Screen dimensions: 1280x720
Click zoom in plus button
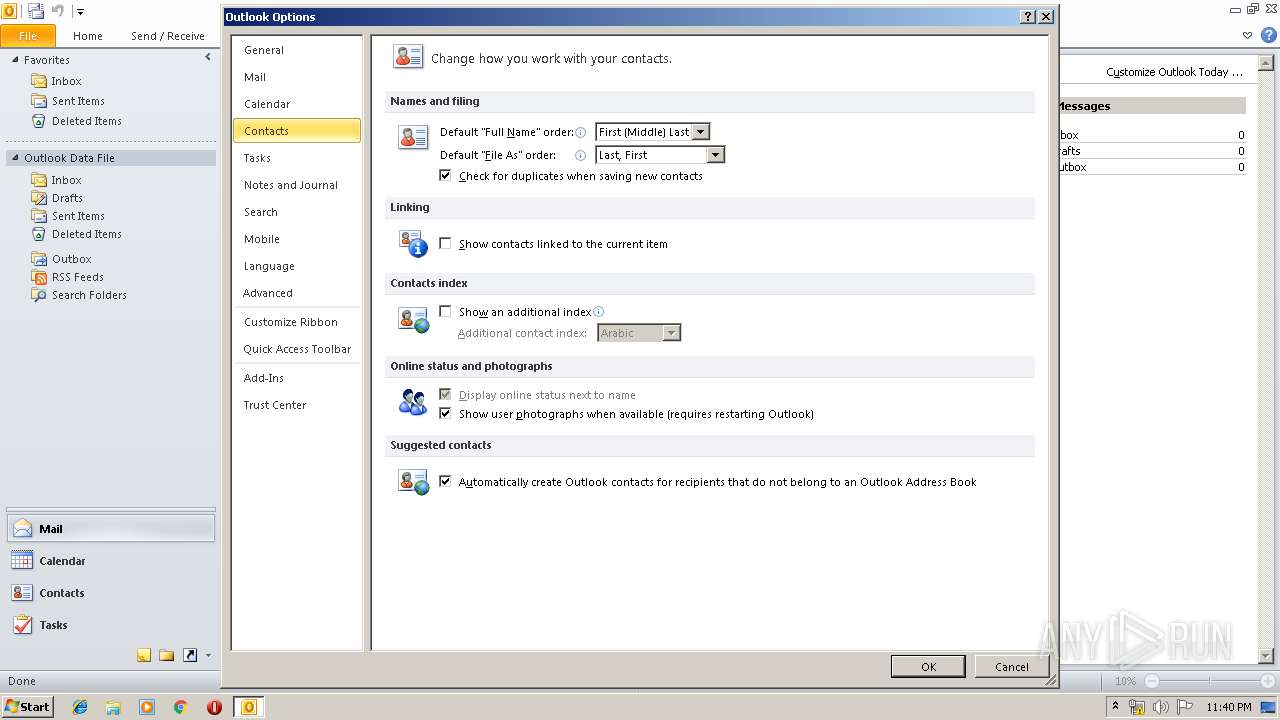tap(1267, 681)
